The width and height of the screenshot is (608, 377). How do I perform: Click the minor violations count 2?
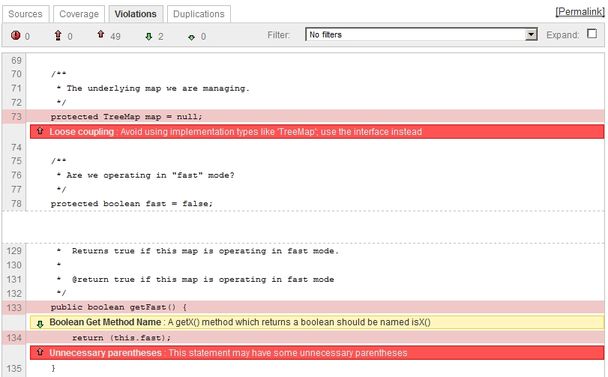(161, 36)
